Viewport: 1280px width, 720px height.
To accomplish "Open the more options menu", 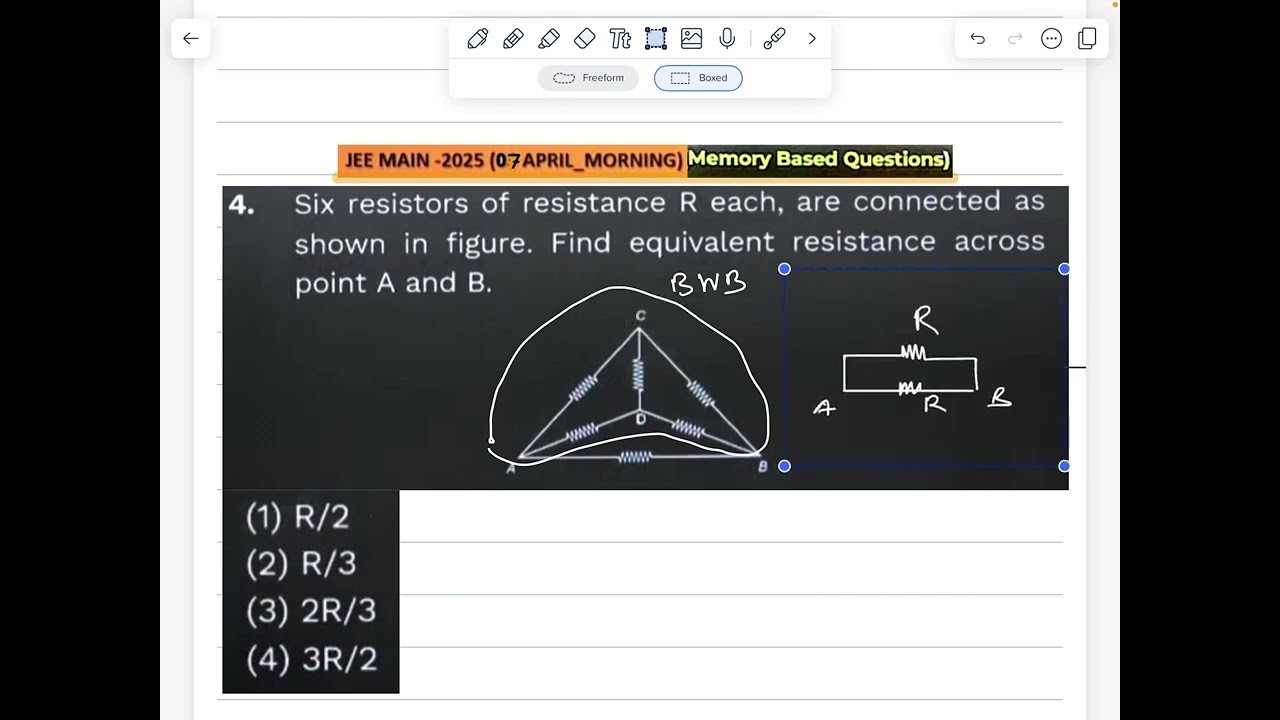I will click(x=1051, y=39).
